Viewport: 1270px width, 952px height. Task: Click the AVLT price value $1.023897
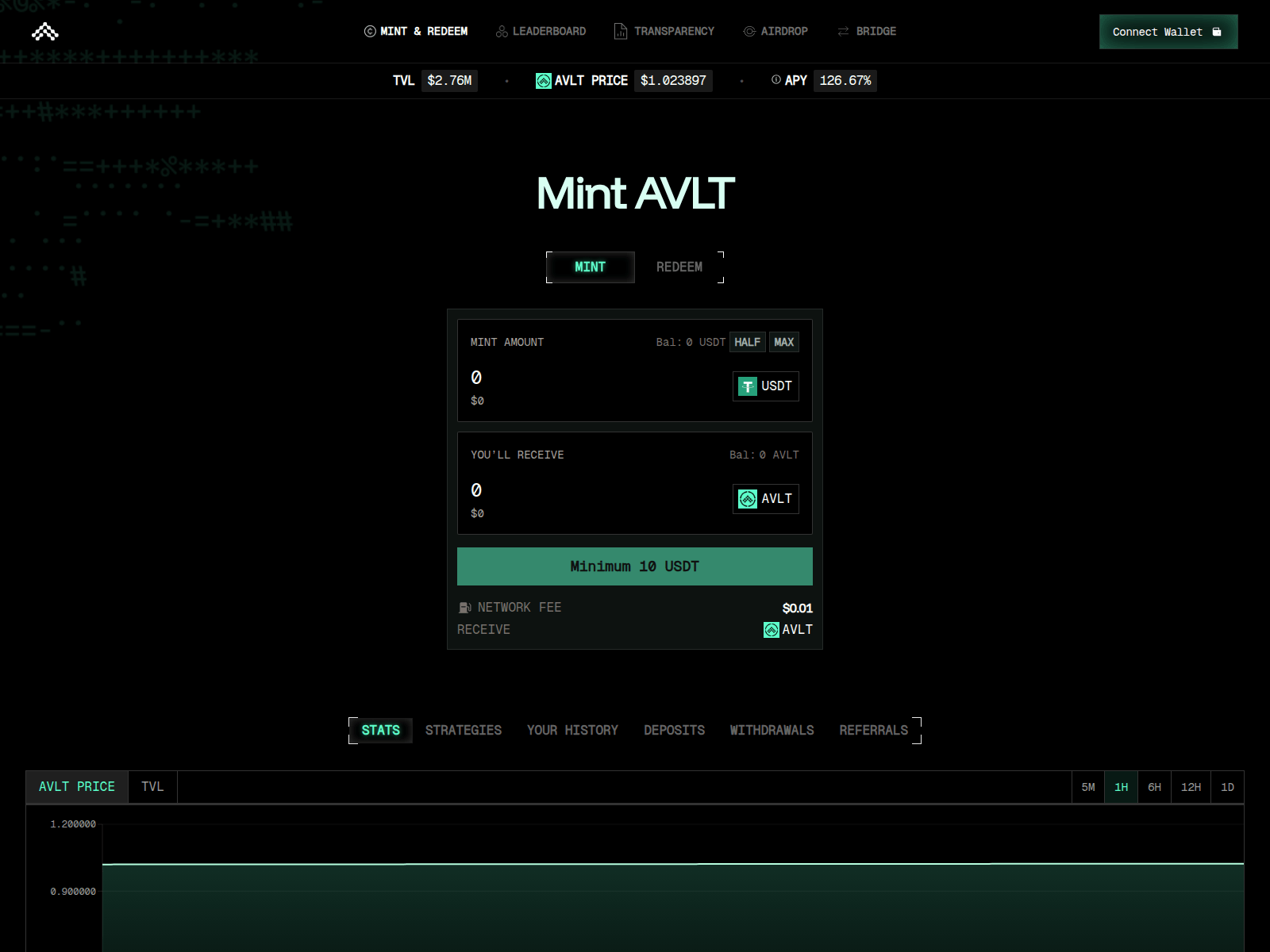pyautogui.click(x=673, y=81)
